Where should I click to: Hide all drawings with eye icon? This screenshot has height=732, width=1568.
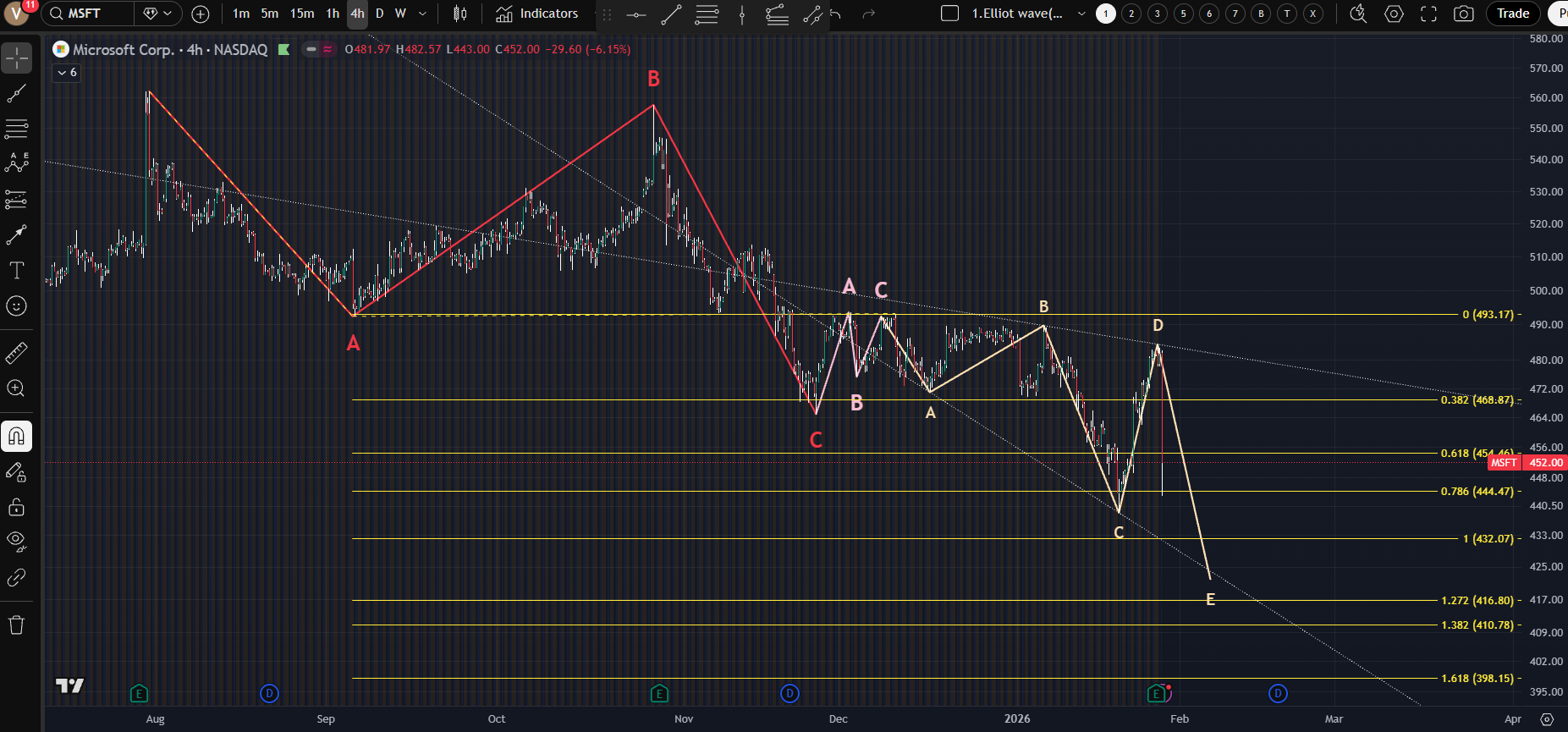[16, 541]
